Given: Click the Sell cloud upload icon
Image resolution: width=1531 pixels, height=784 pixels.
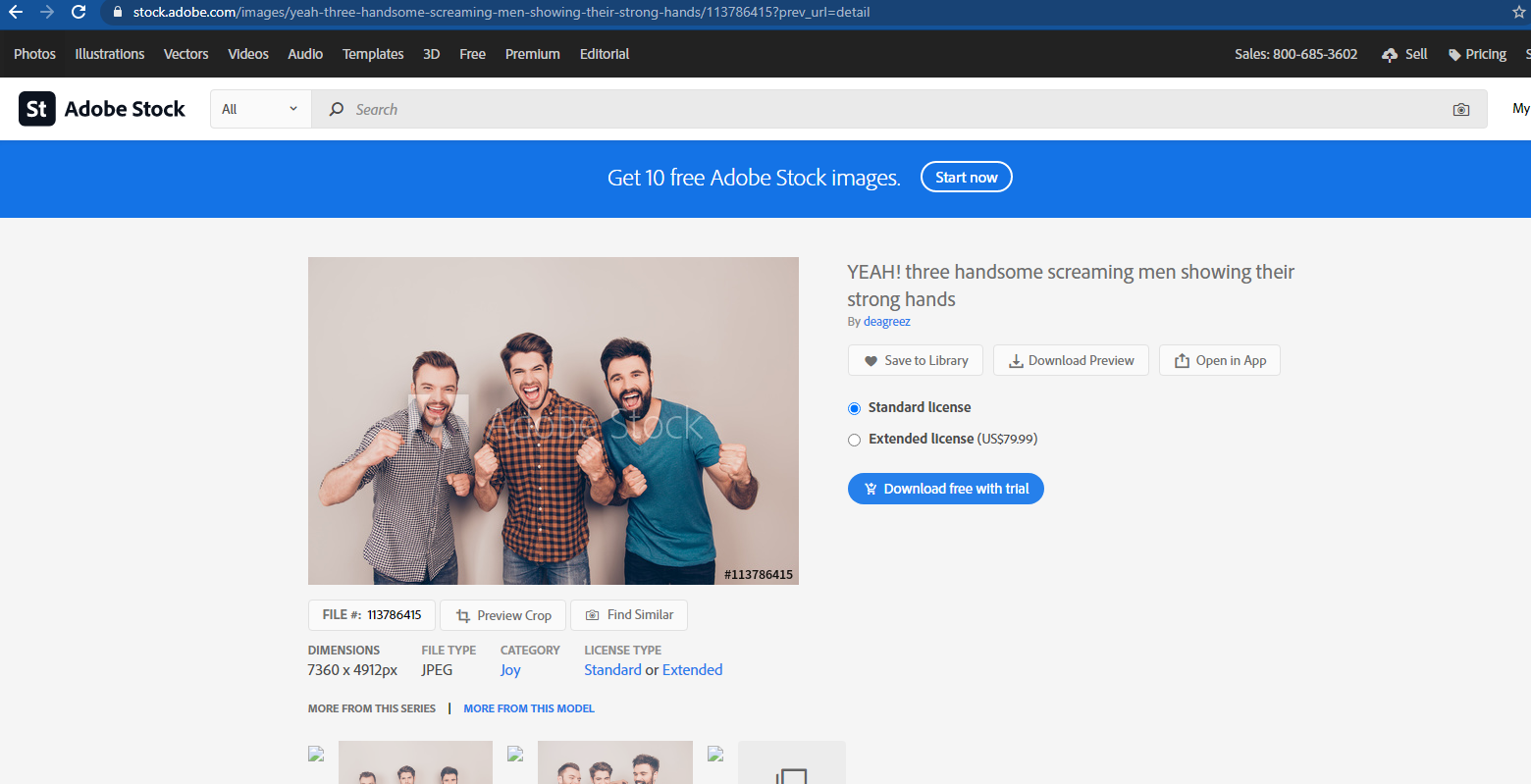Looking at the screenshot, I should click(1390, 55).
